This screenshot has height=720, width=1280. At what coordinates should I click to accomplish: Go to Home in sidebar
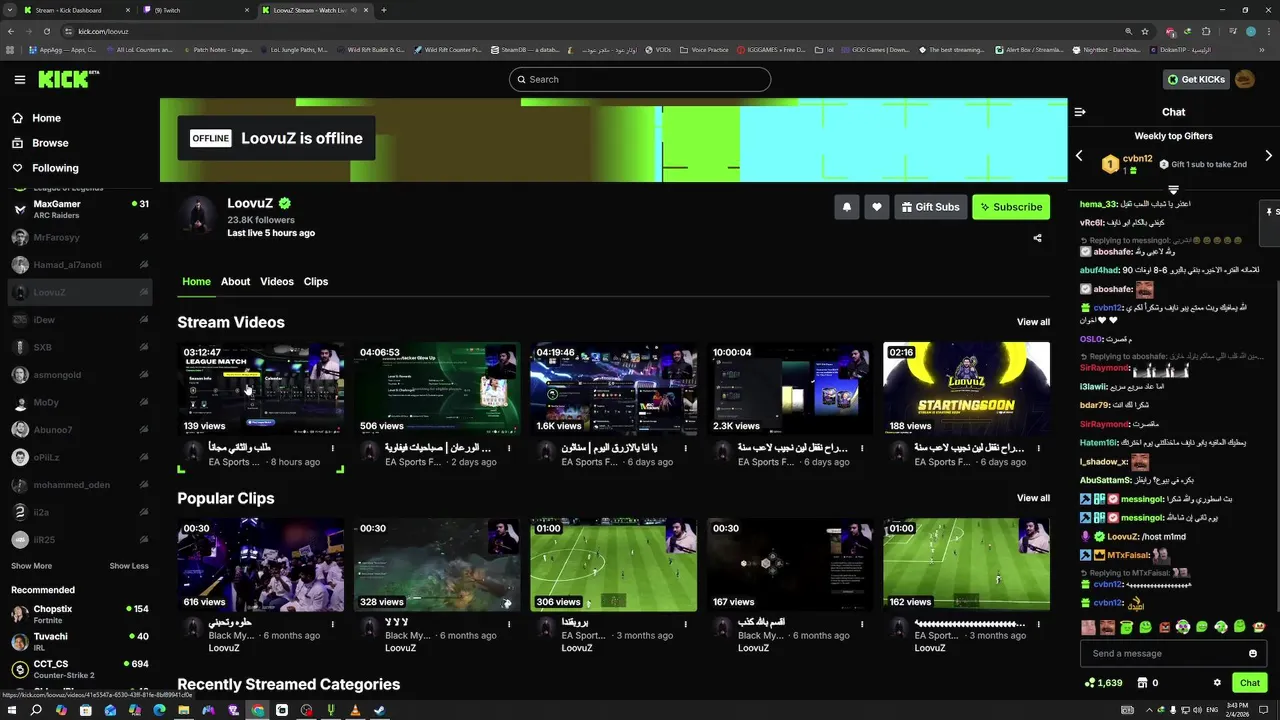click(46, 118)
